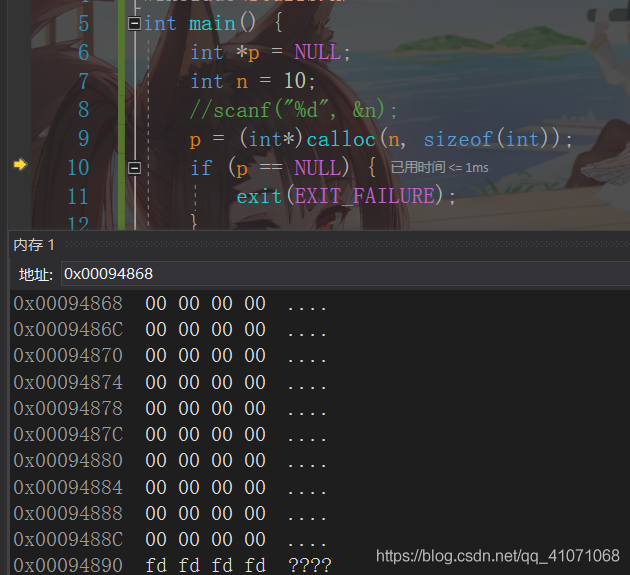Select memory address row 0x00094880
630x575 pixels.
pyautogui.click(x=170, y=461)
